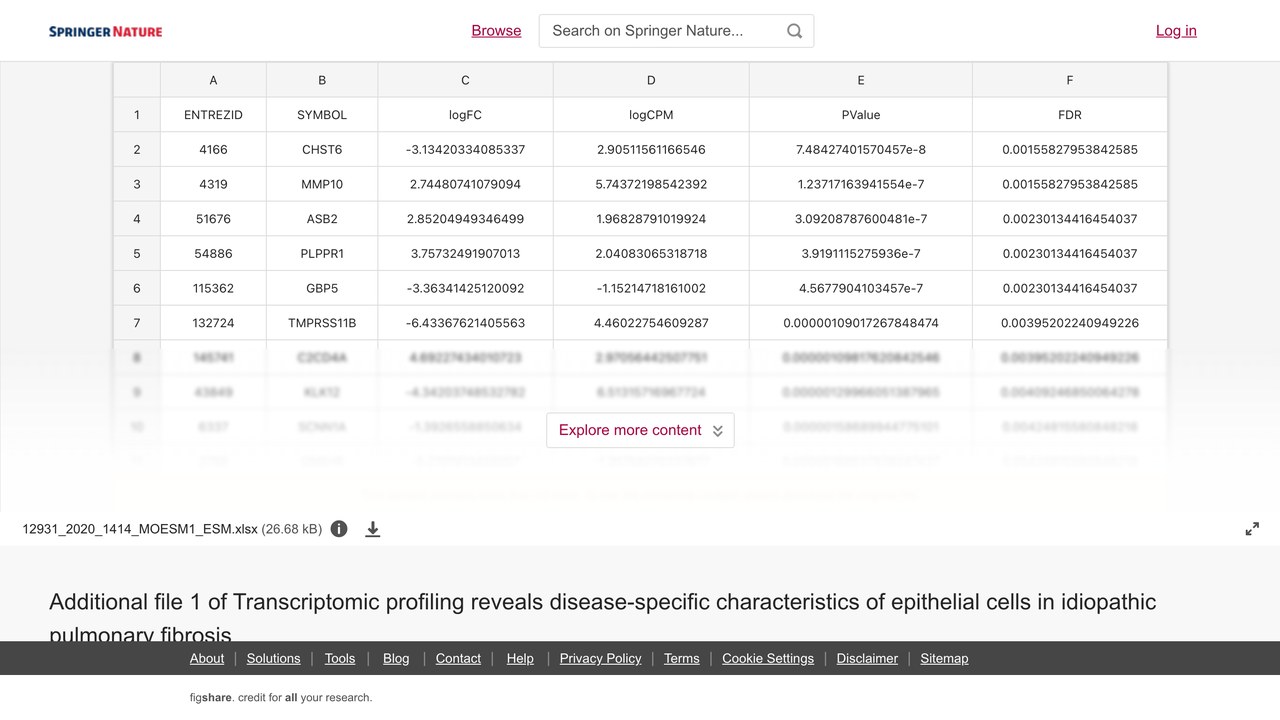This screenshot has width=1280, height=720.
Task: Select the TMPRSS11B symbol cell
Action: (322, 323)
